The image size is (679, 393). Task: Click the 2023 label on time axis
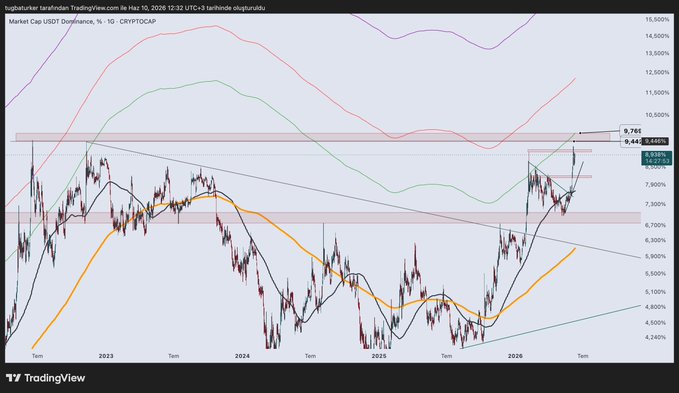pos(106,356)
